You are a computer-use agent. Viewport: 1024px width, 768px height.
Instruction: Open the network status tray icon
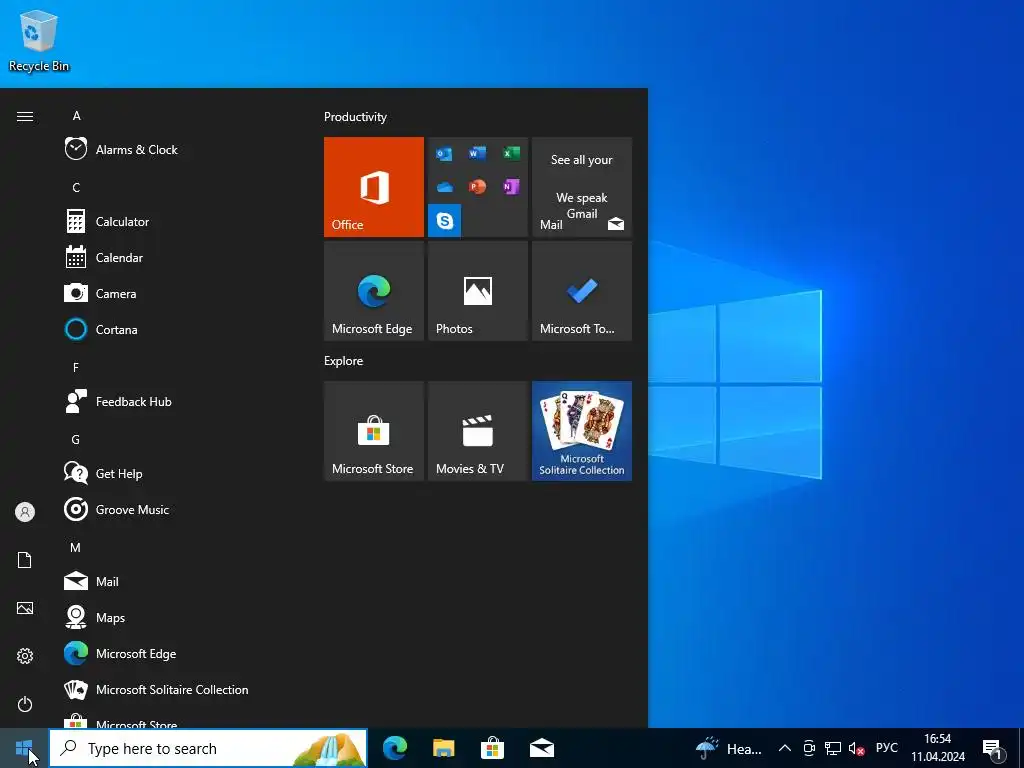[833, 748]
